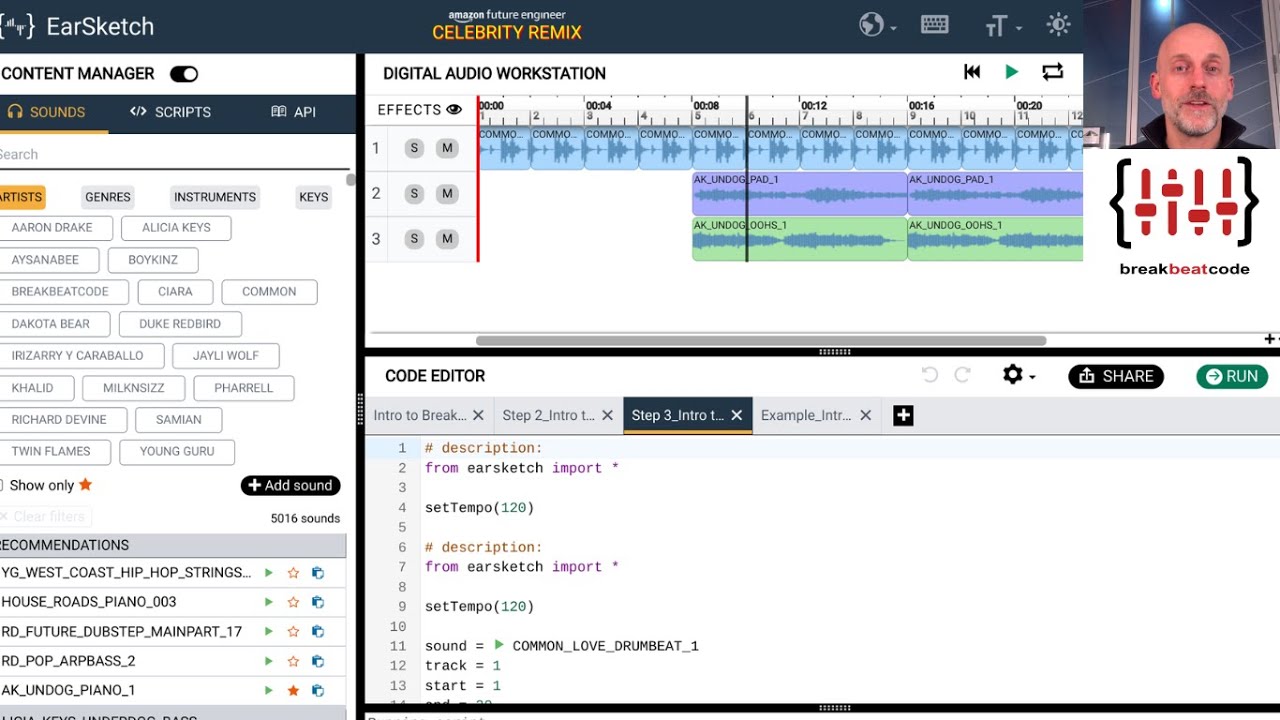This screenshot has height=720, width=1280.
Task: Click the DAW horizontal scrollbar
Action: (x=760, y=340)
